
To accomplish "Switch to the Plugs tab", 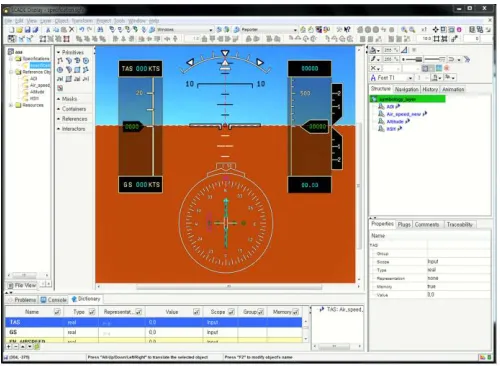I will click(404, 225).
